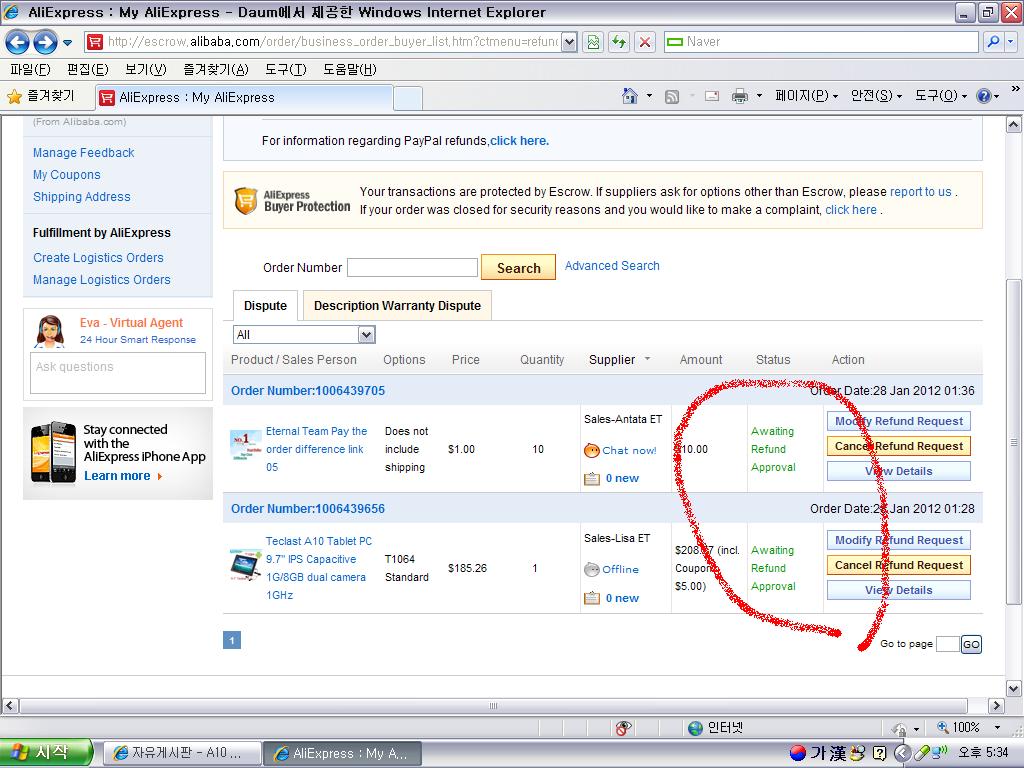Screen dimensions: 1024x768
Task: Click the Search button for Order Number
Action: [x=519, y=268]
